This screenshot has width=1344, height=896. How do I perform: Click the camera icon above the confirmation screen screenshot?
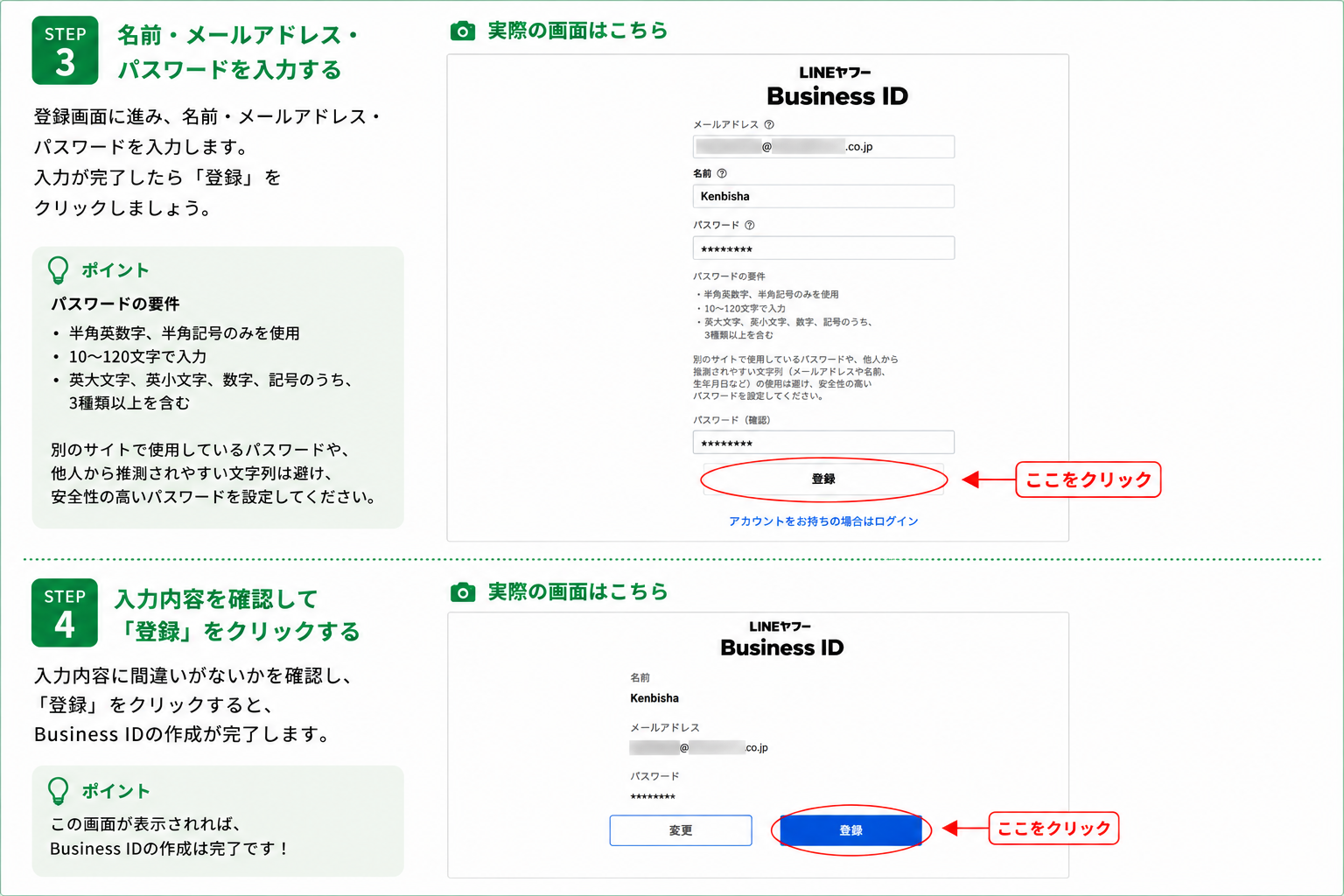463,592
